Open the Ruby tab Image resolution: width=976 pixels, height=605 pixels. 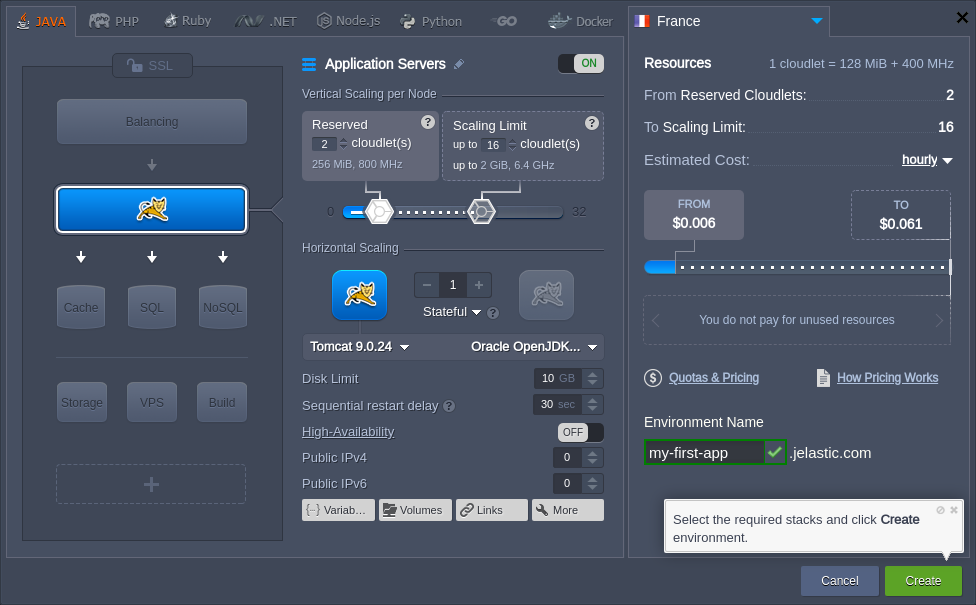[188, 21]
